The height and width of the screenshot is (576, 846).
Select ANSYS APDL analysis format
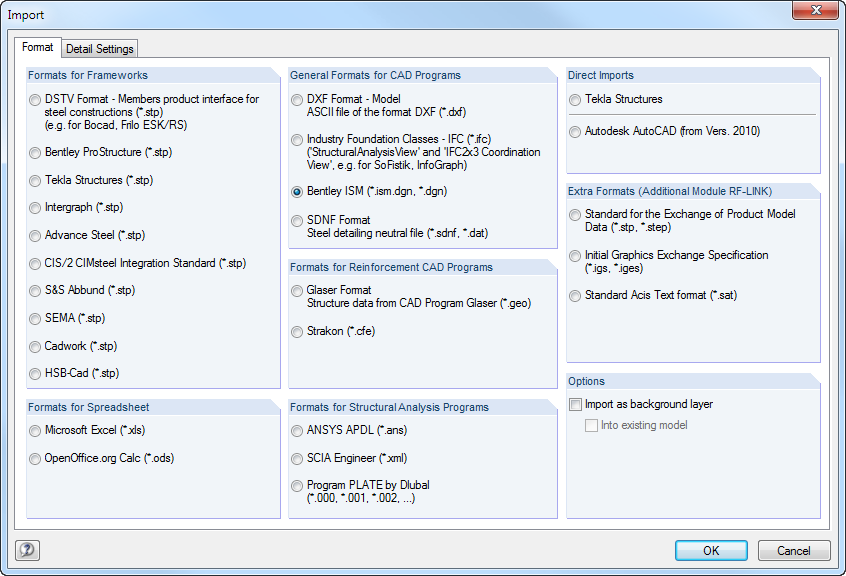tap(296, 430)
